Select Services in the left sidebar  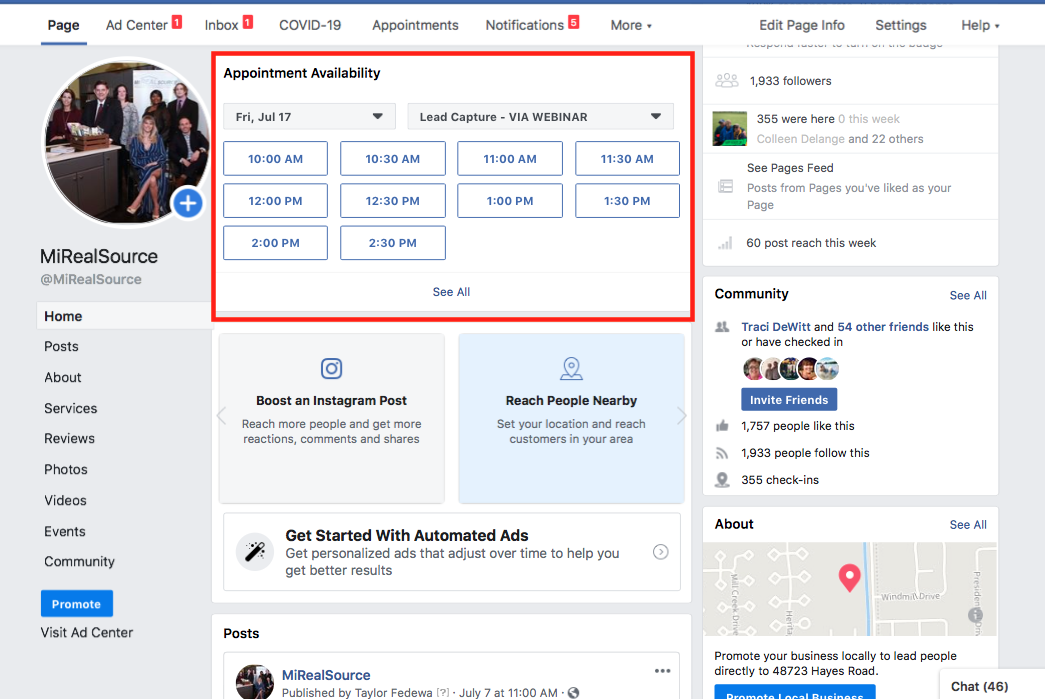point(71,408)
